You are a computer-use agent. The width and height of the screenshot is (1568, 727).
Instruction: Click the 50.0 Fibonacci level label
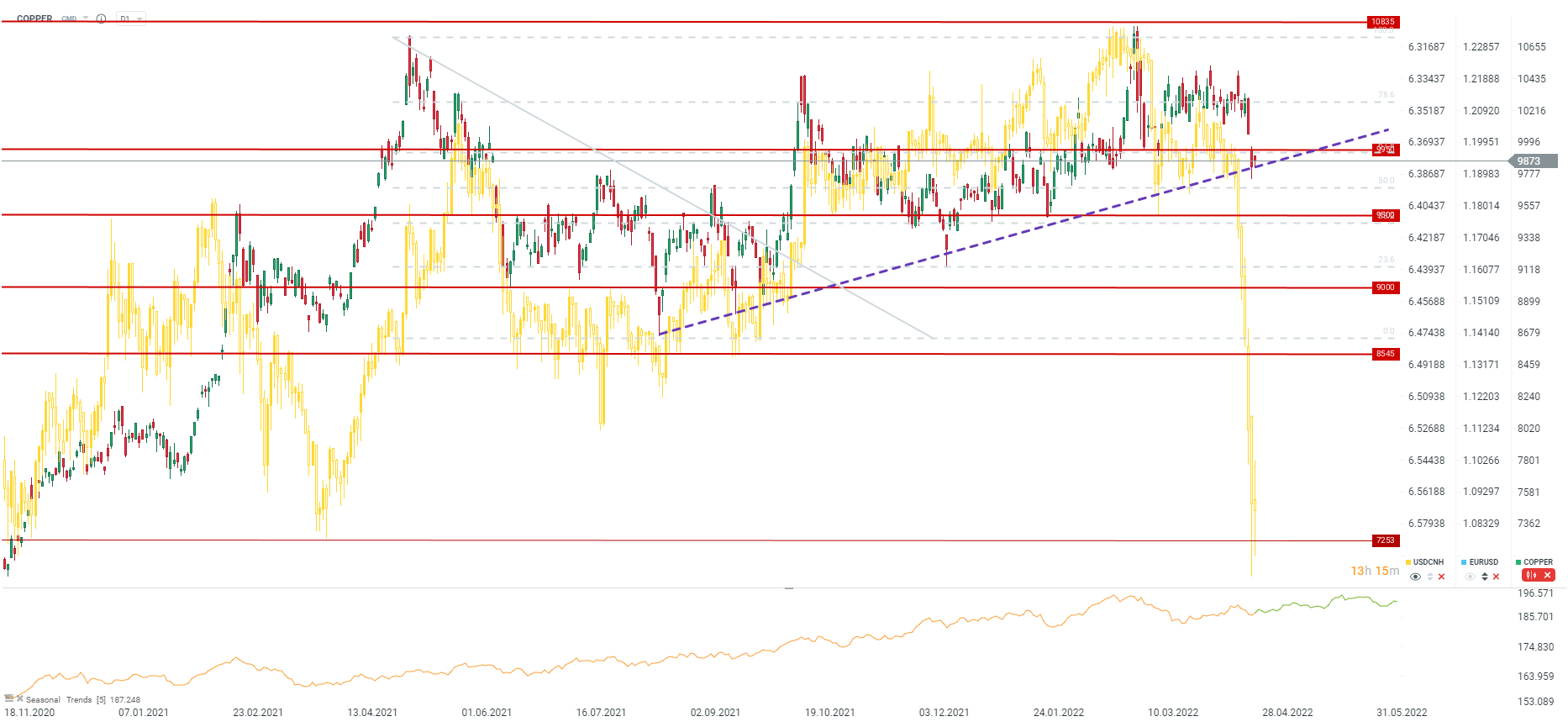click(1386, 181)
